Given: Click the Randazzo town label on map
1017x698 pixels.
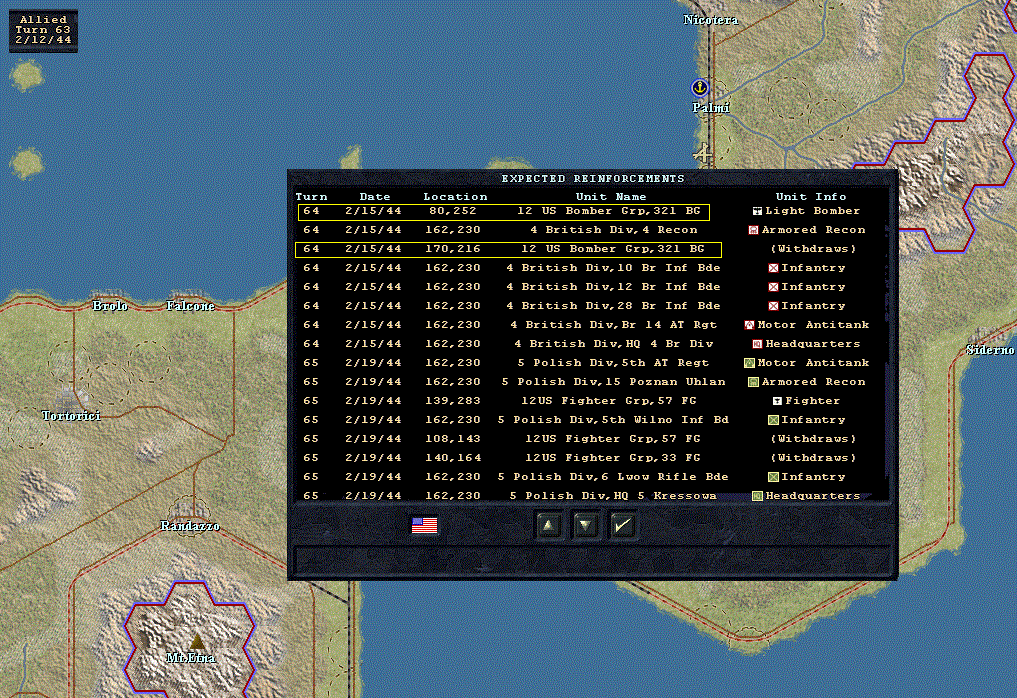Looking at the screenshot, I should pos(189,525).
